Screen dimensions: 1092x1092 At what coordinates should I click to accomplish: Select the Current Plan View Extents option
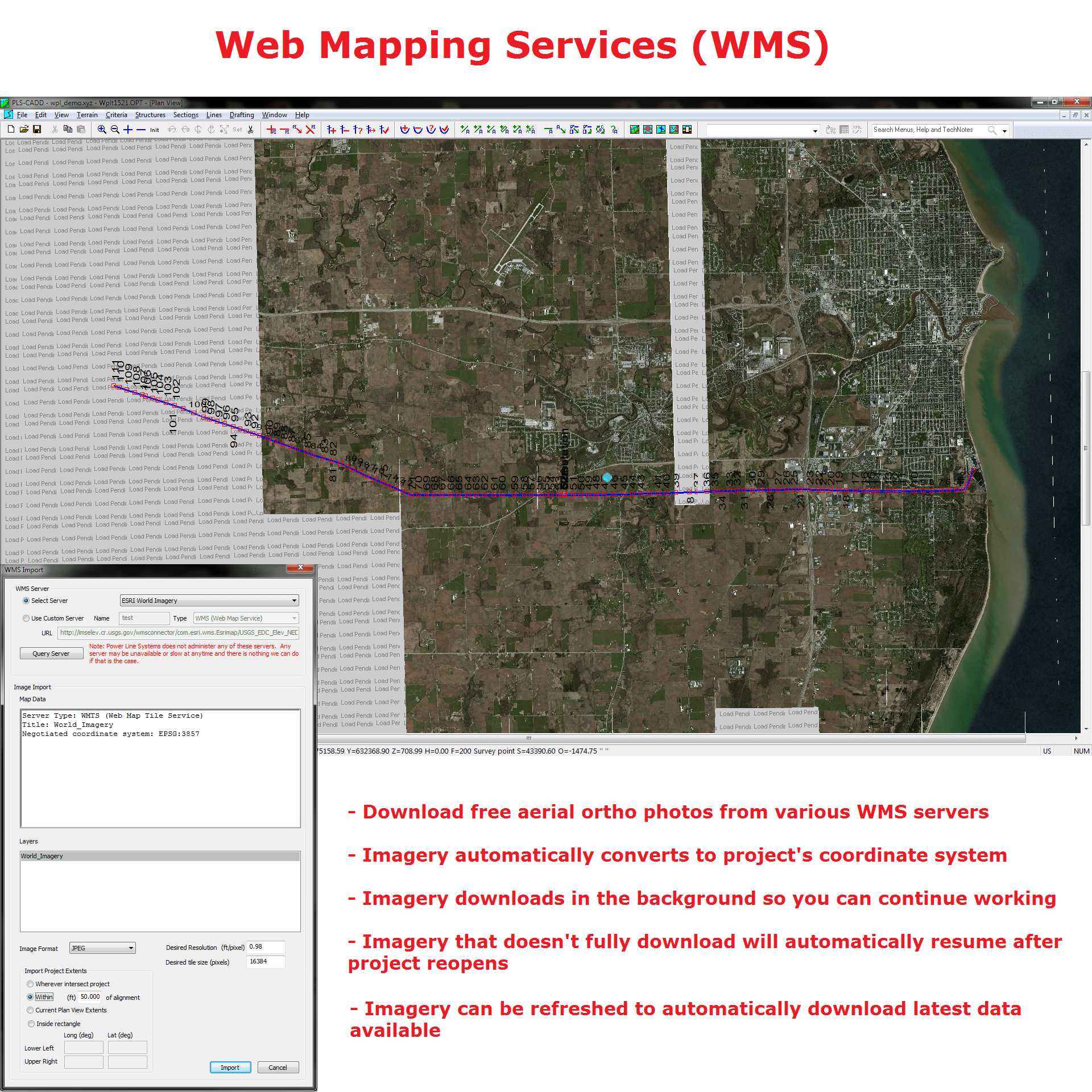pyautogui.click(x=31, y=1010)
